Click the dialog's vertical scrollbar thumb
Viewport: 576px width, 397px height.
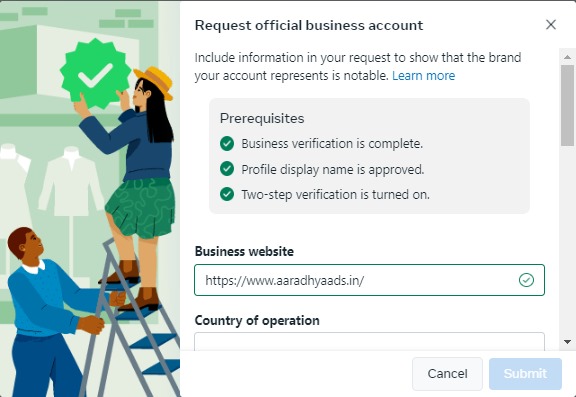pyautogui.click(x=567, y=106)
